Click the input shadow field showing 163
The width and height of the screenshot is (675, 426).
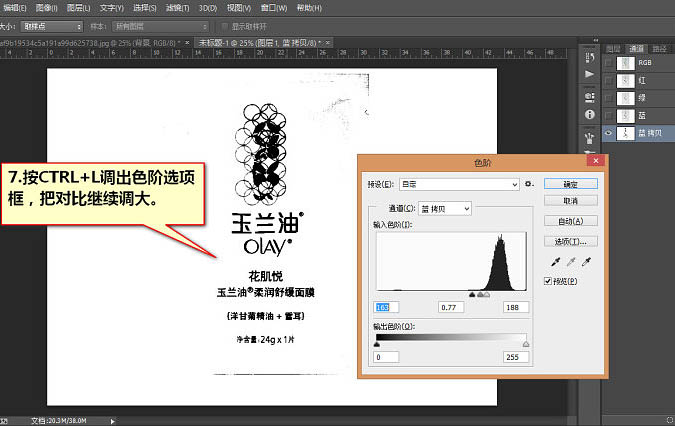click(386, 307)
